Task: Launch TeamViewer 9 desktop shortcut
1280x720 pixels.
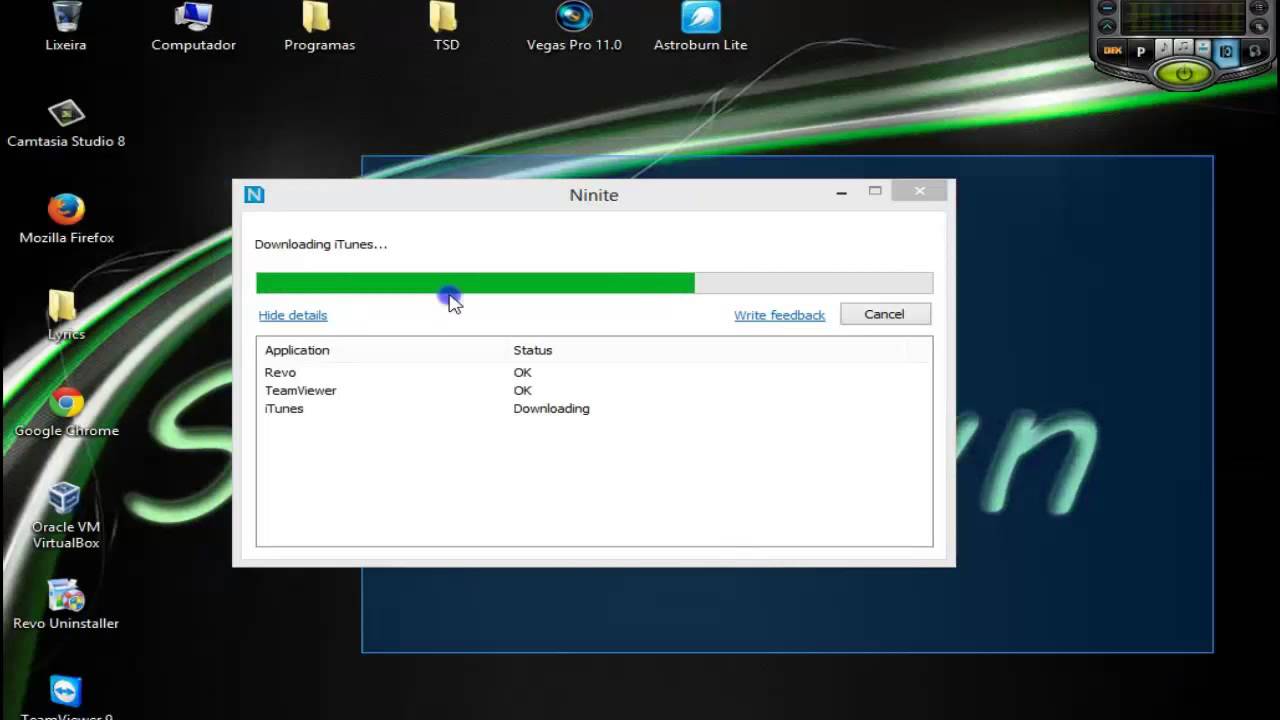Action: click(66, 697)
